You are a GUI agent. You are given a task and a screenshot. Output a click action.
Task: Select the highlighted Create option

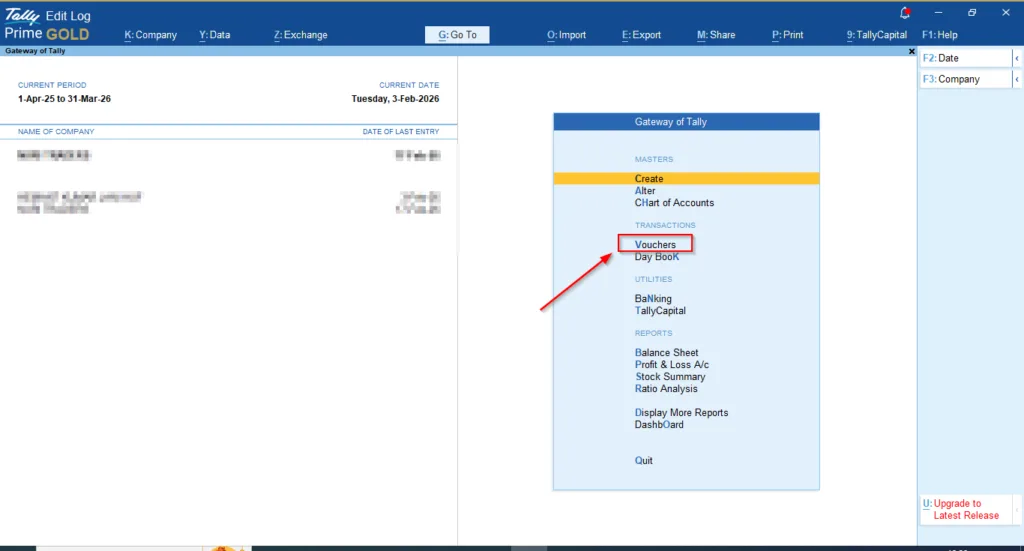tap(649, 179)
